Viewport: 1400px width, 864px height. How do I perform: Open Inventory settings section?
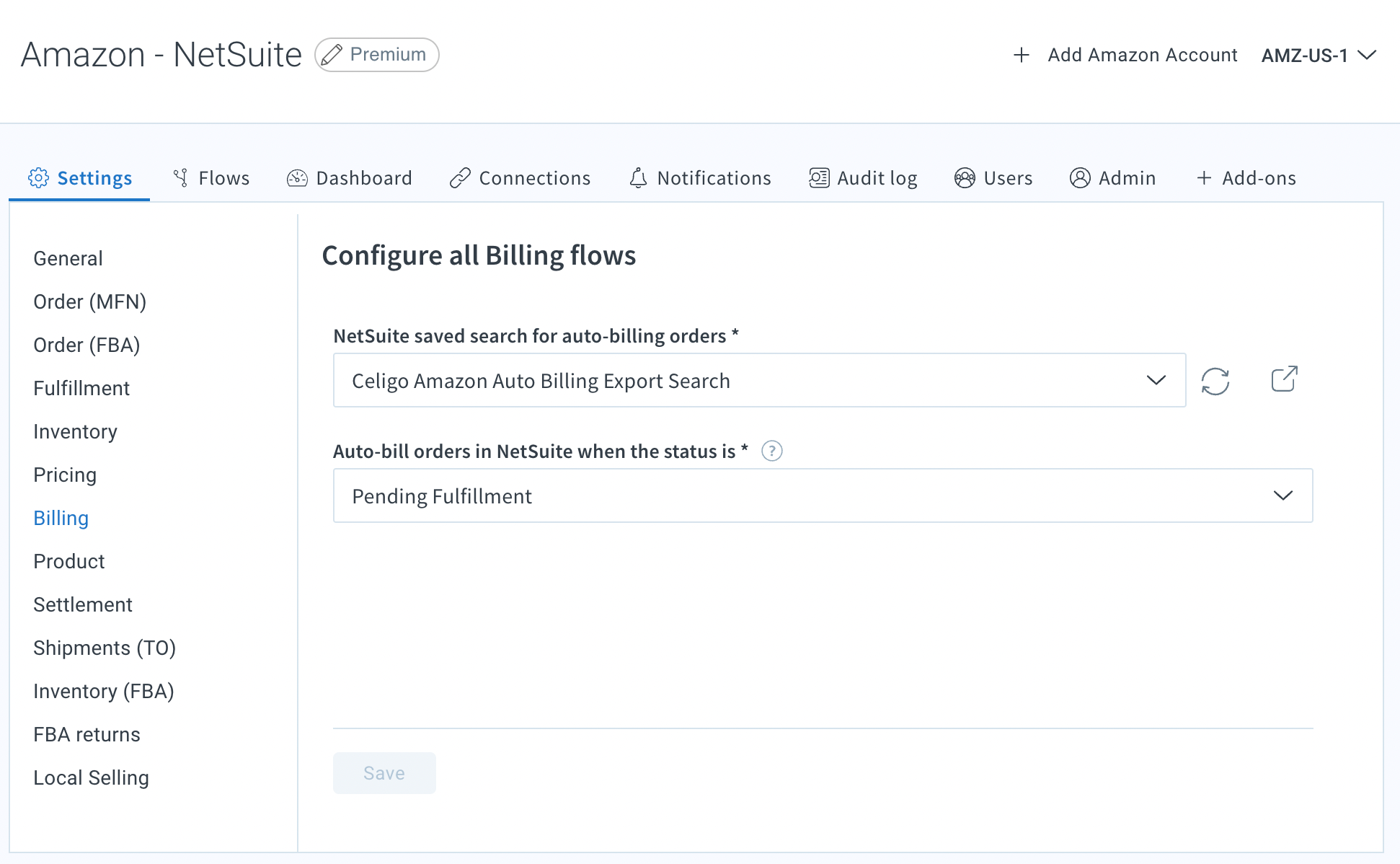point(76,431)
